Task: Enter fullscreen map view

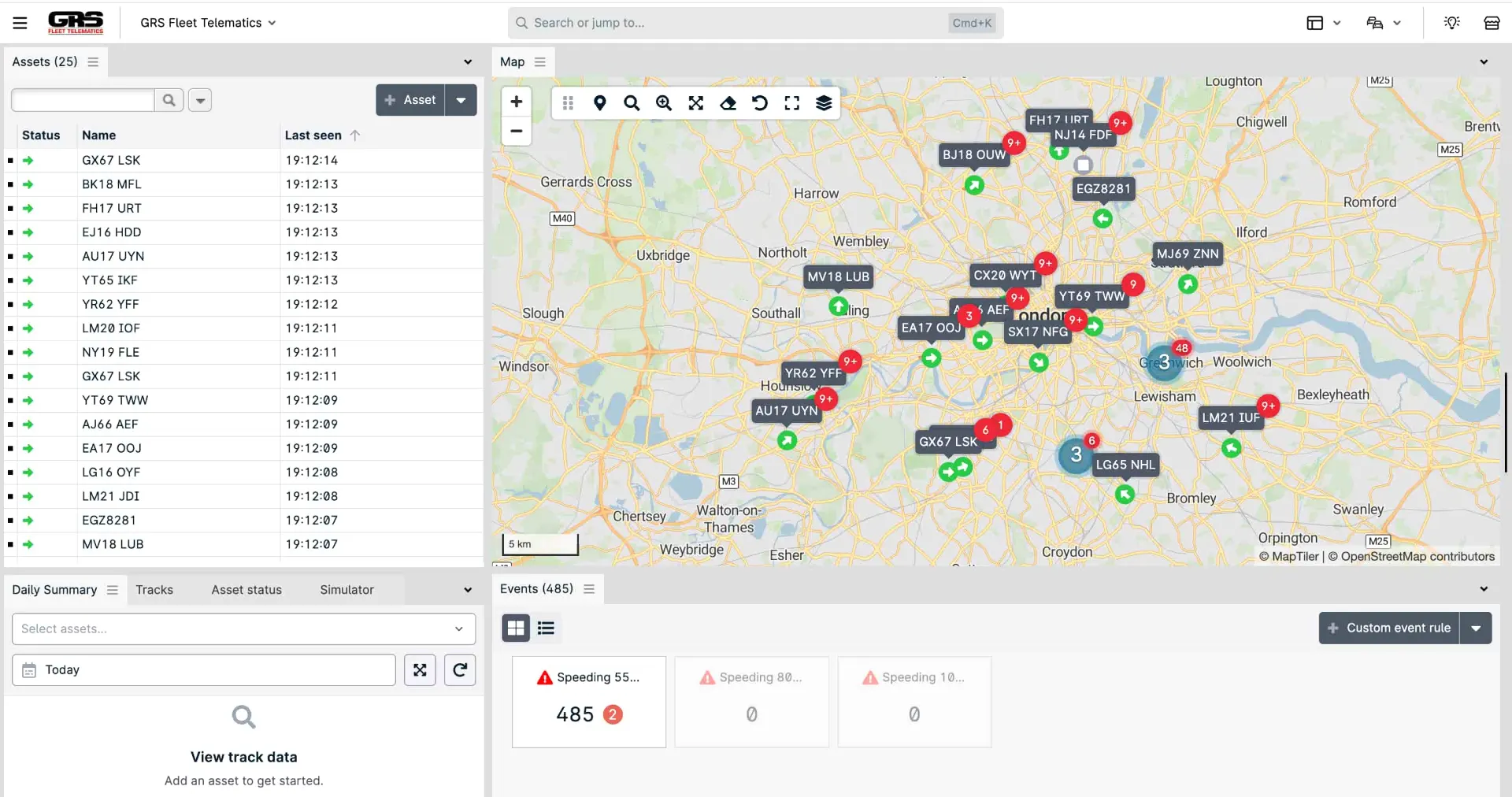Action: pos(792,103)
